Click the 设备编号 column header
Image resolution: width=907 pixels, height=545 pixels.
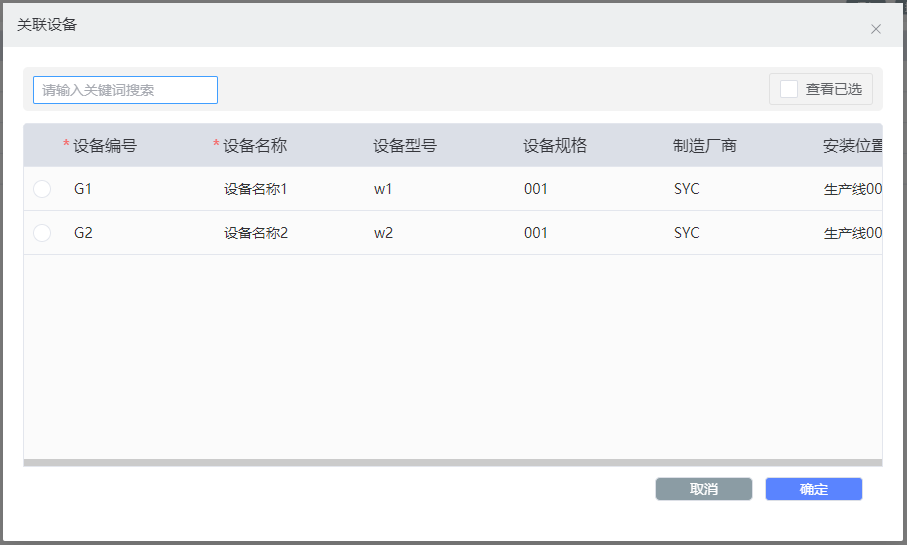pyautogui.click(x=104, y=146)
